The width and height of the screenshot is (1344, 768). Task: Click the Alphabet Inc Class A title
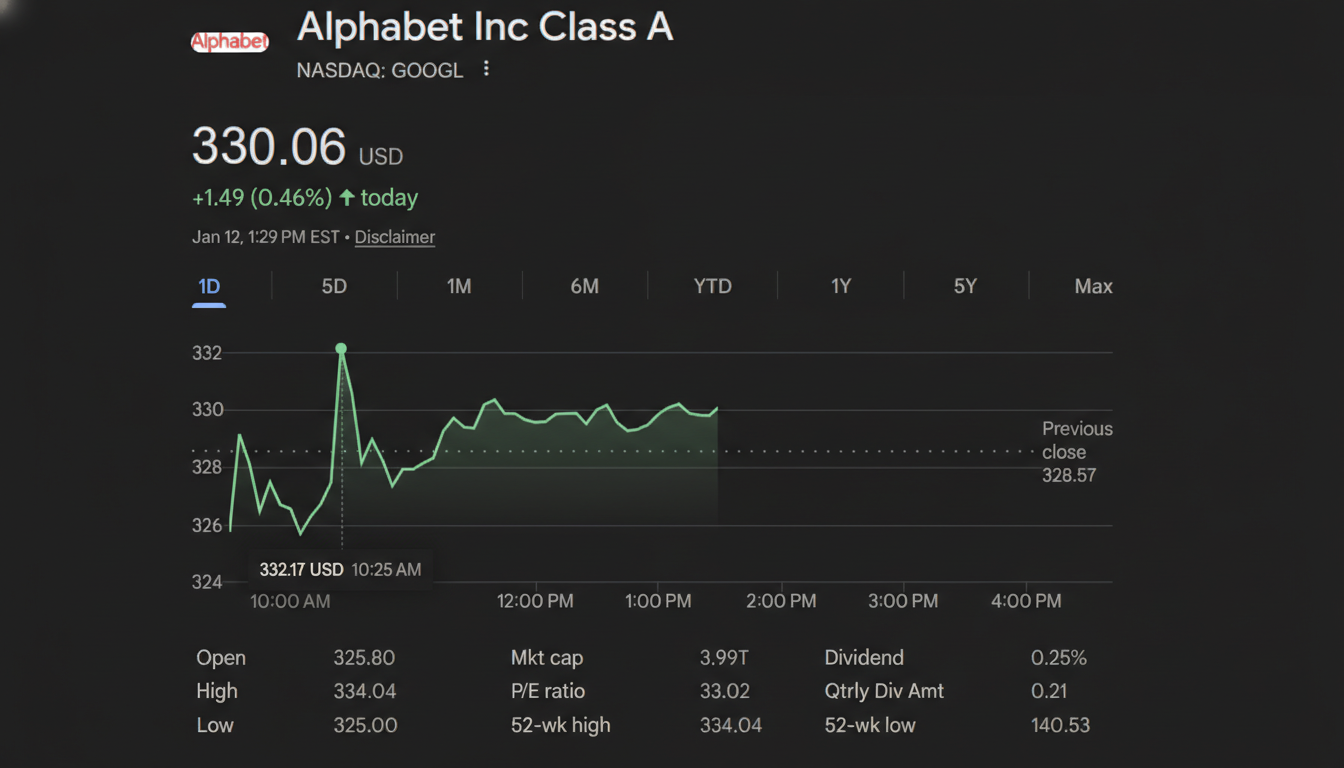click(x=485, y=27)
